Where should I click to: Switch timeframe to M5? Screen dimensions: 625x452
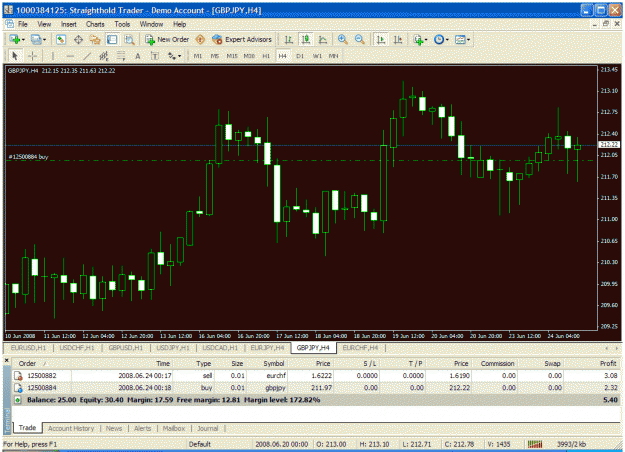click(214, 56)
